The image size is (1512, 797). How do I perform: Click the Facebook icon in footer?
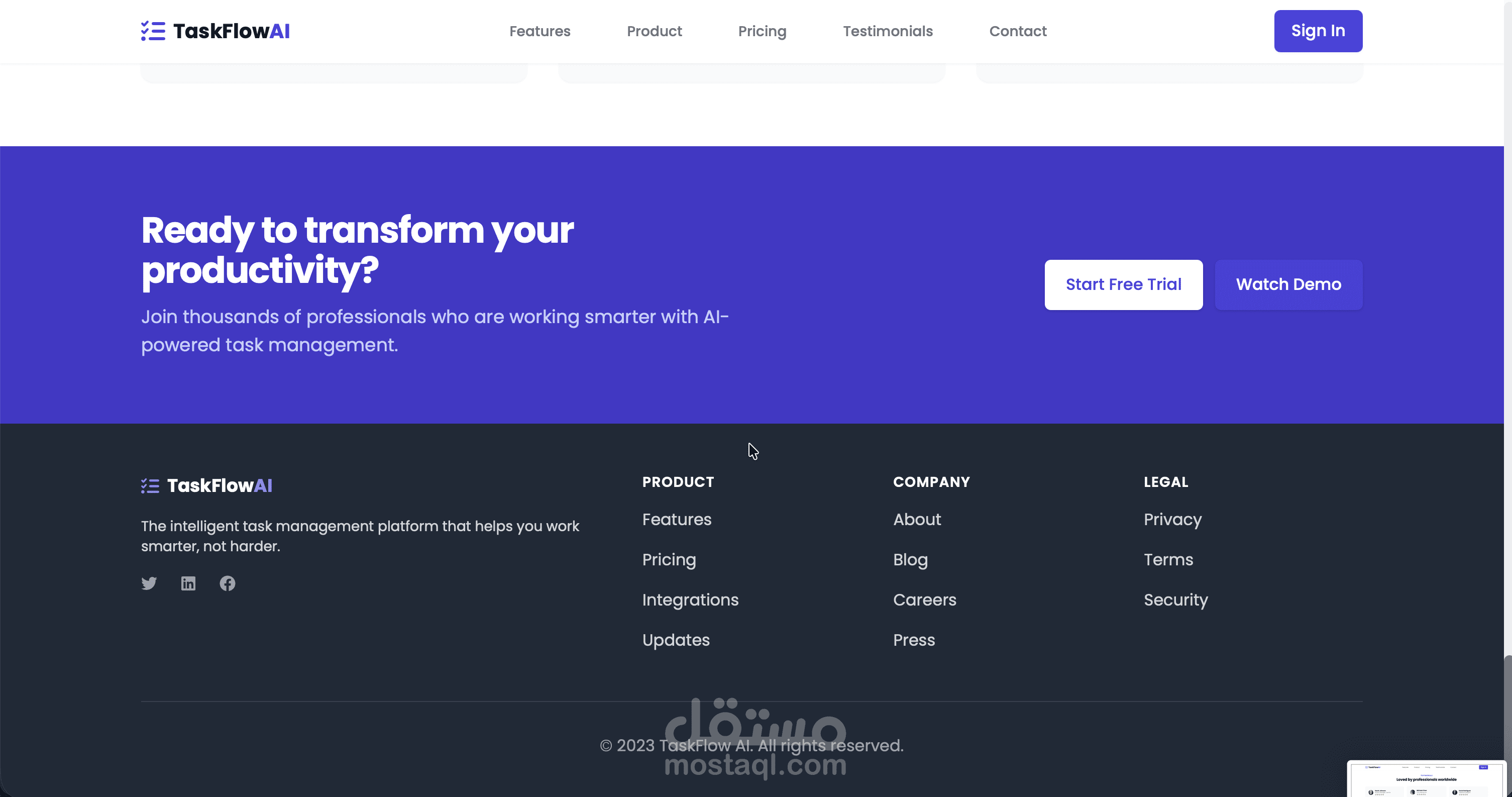coord(227,583)
